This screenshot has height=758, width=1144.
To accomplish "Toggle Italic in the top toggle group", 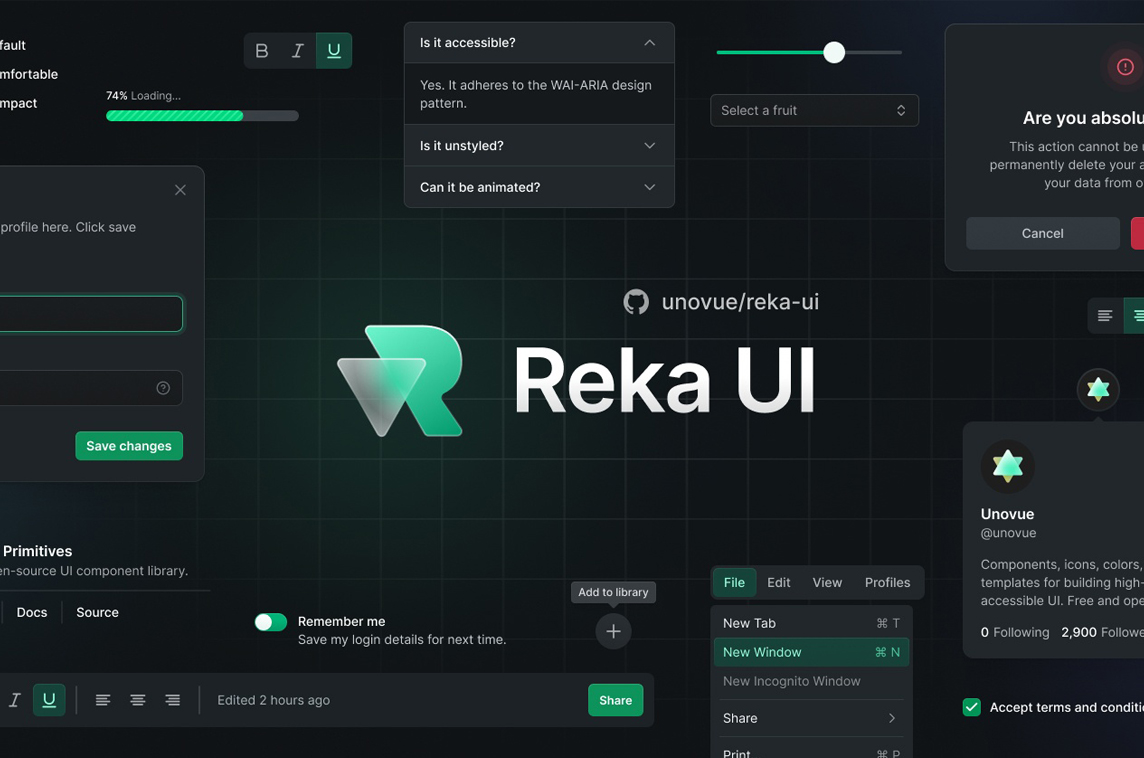I will (x=298, y=50).
